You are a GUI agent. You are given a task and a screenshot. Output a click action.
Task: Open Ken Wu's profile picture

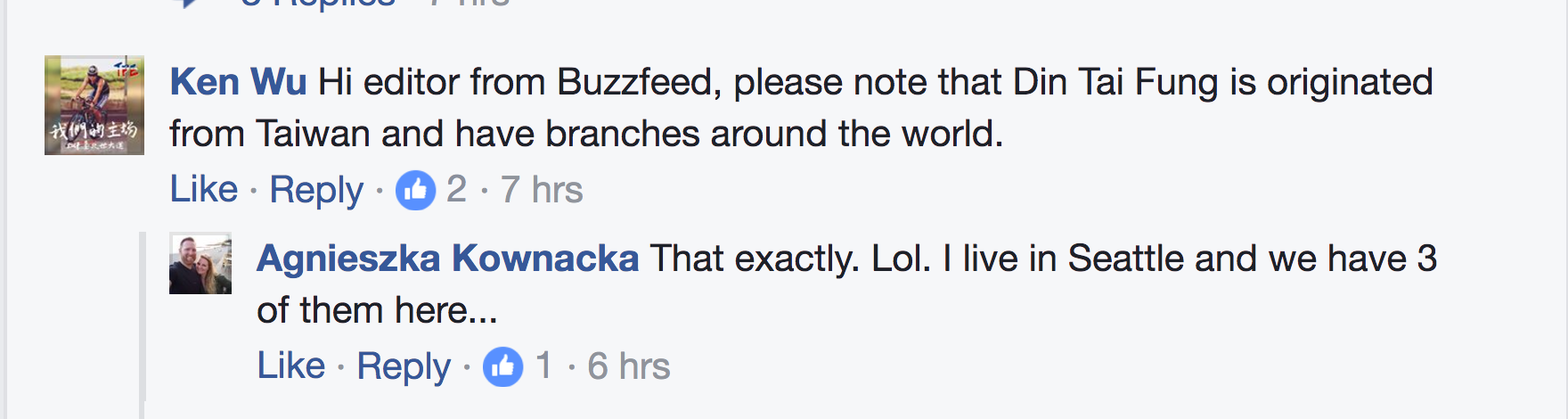pos(94,105)
